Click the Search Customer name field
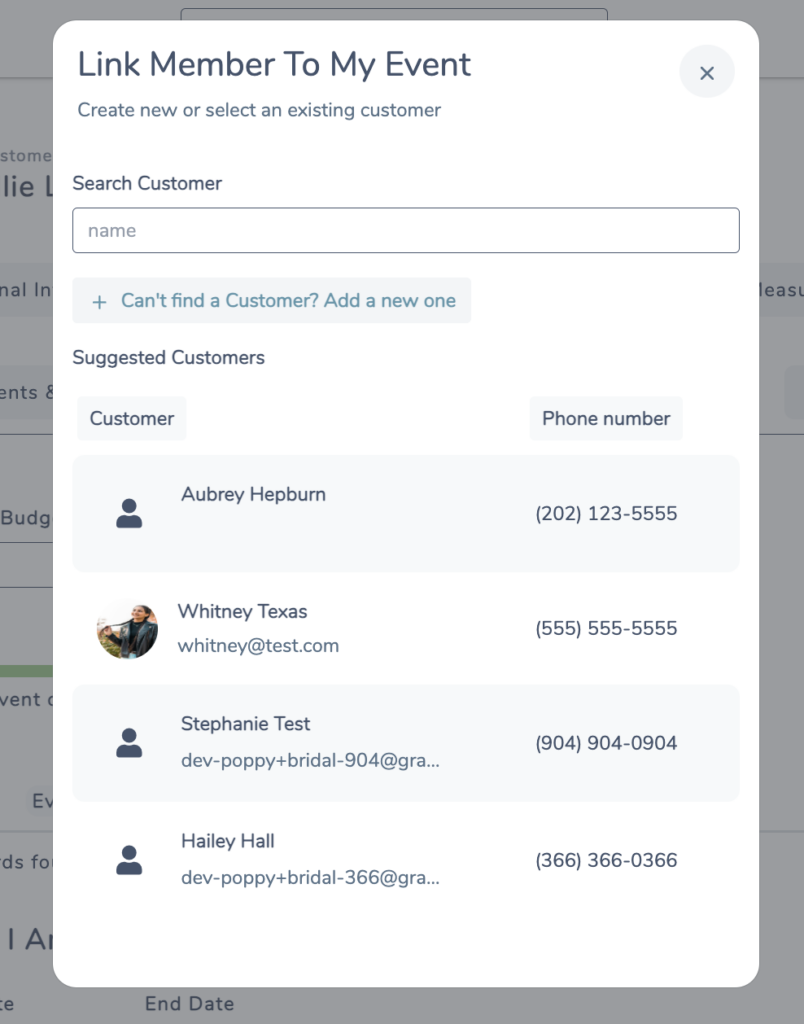 (x=406, y=231)
